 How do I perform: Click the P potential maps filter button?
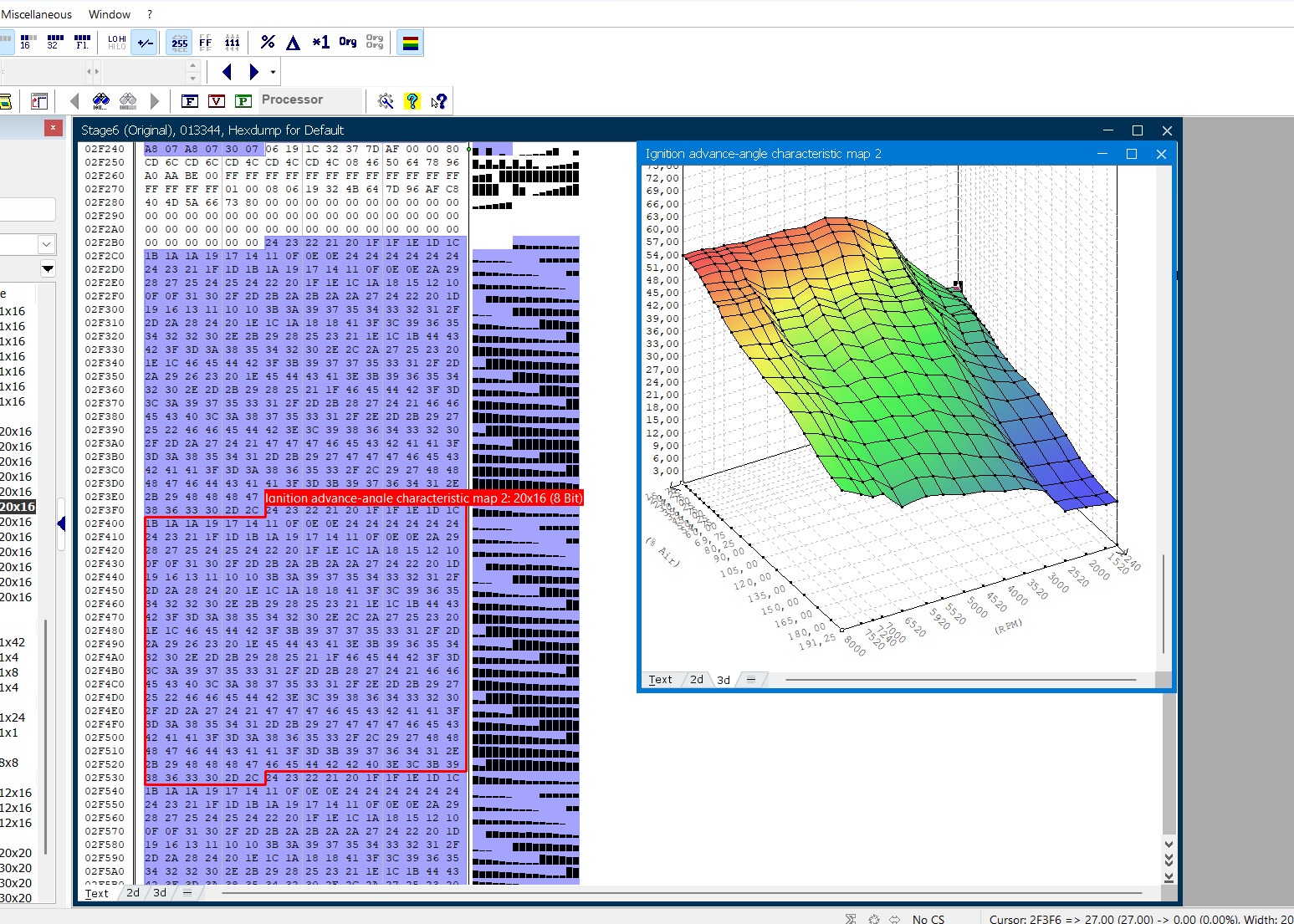243,100
